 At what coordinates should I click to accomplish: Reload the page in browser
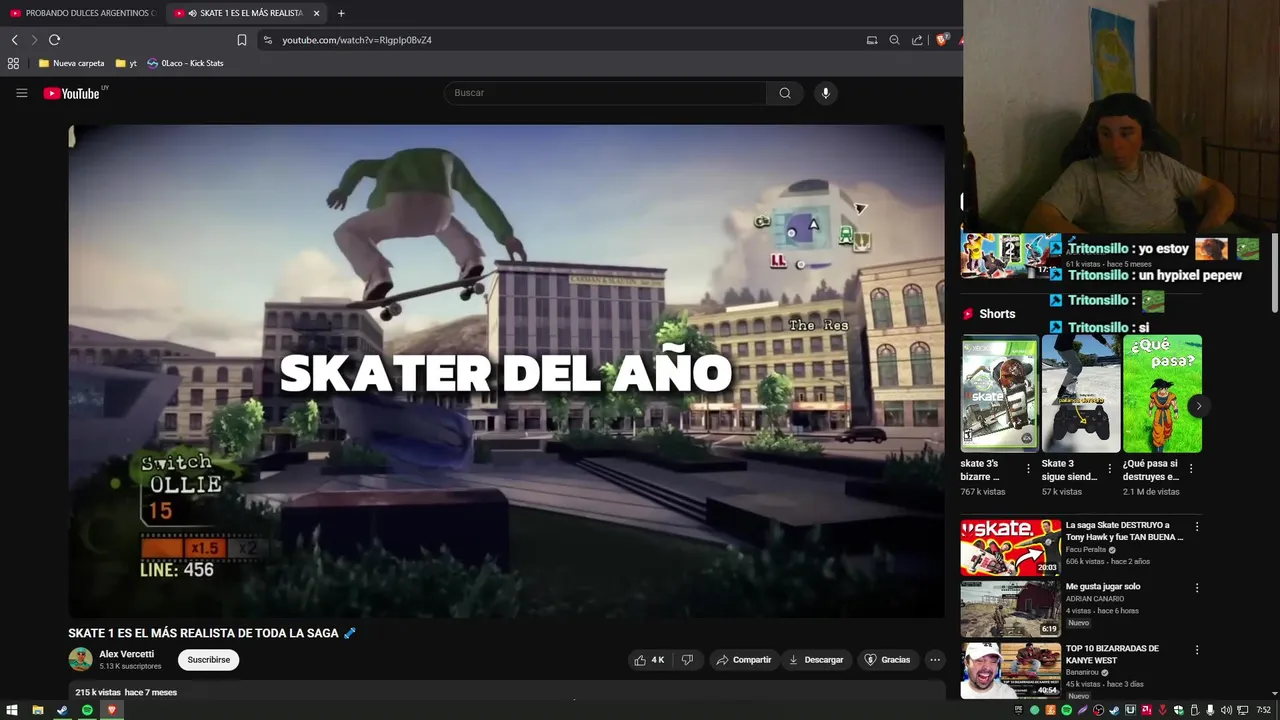[54, 40]
